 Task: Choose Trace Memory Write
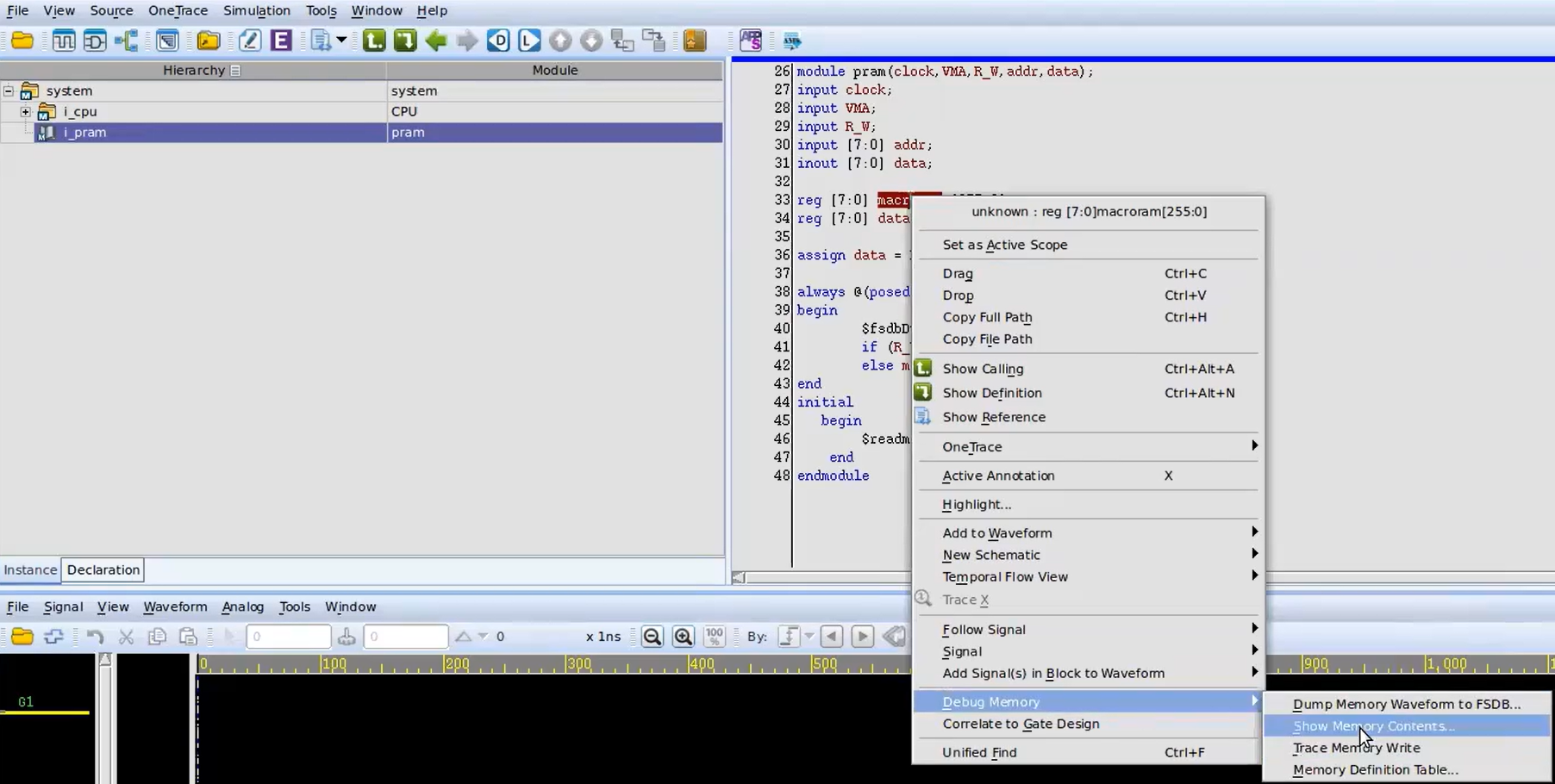tap(1407, 748)
